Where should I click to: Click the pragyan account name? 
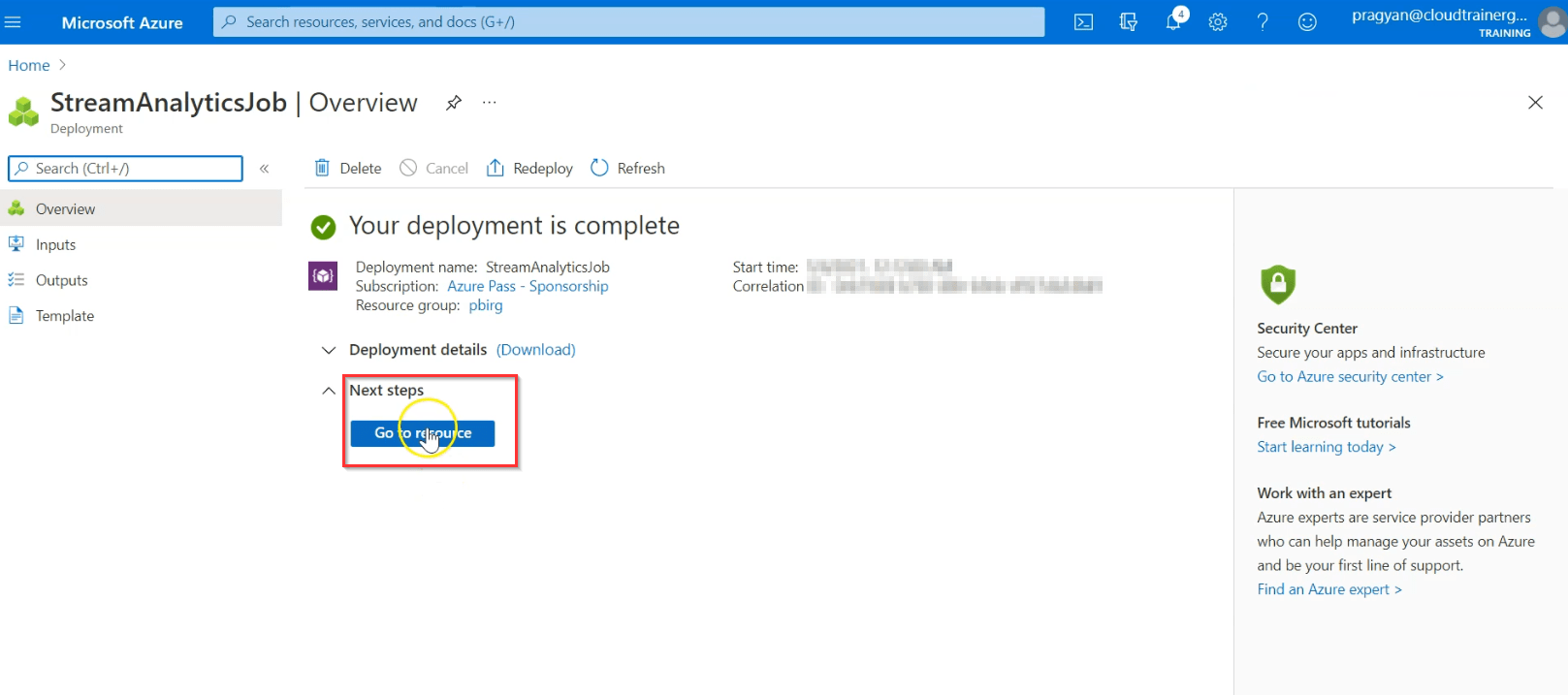(x=1439, y=15)
